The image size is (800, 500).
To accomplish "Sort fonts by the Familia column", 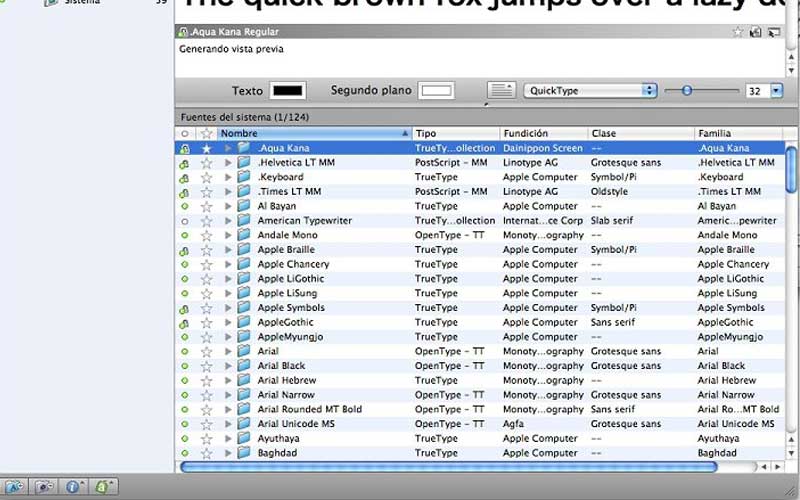I will [x=738, y=133].
